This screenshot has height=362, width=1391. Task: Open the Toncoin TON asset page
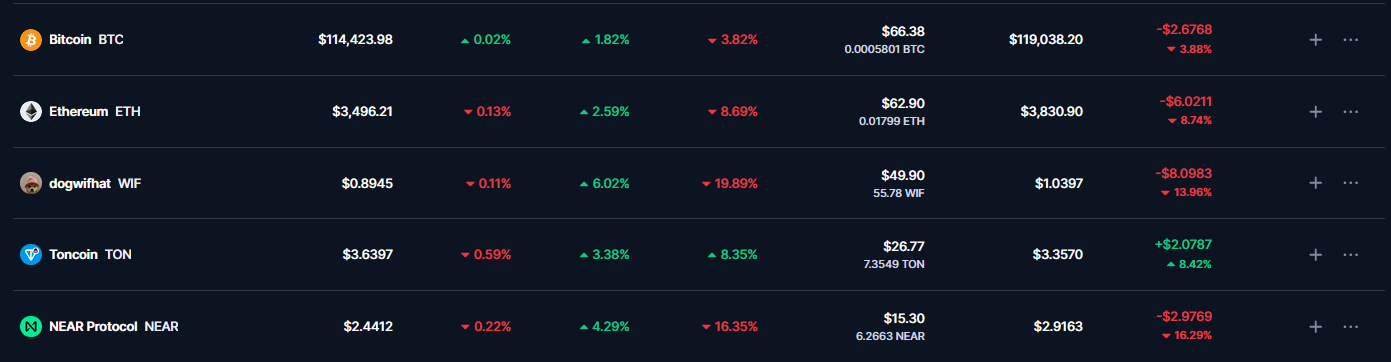90,255
